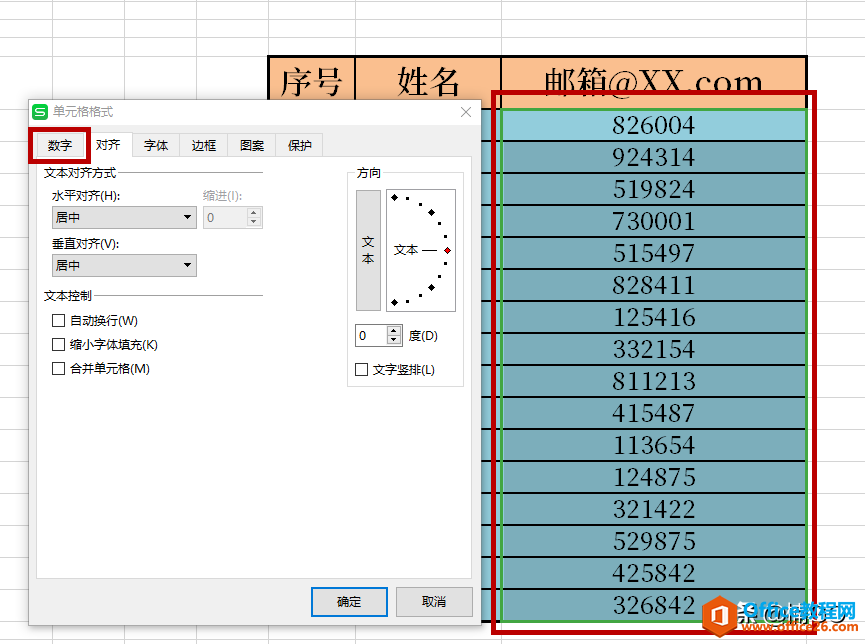Click the 确定 button
This screenshot has height=644, width=865.
[349, 602]
